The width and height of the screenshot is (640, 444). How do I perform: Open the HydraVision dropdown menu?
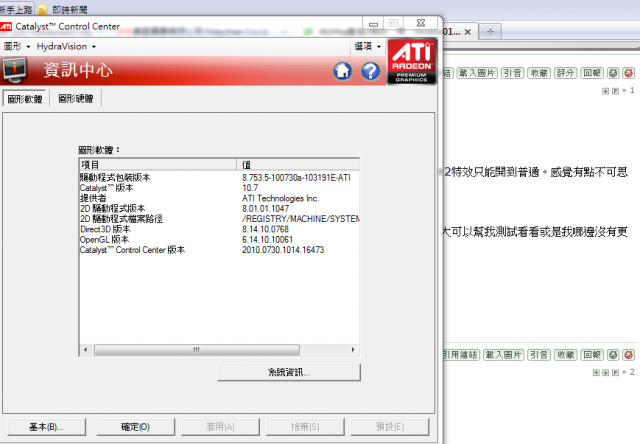coord(66,47)
